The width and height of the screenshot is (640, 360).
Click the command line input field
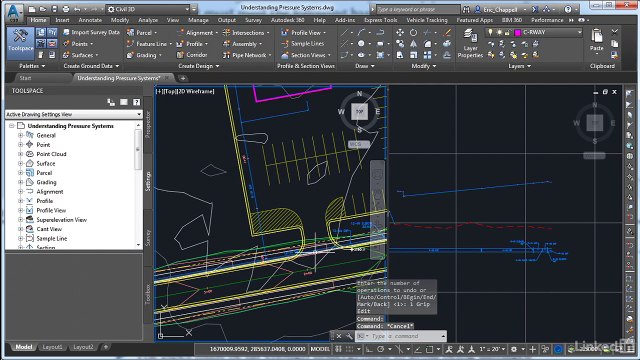click(x=404, y=336)
